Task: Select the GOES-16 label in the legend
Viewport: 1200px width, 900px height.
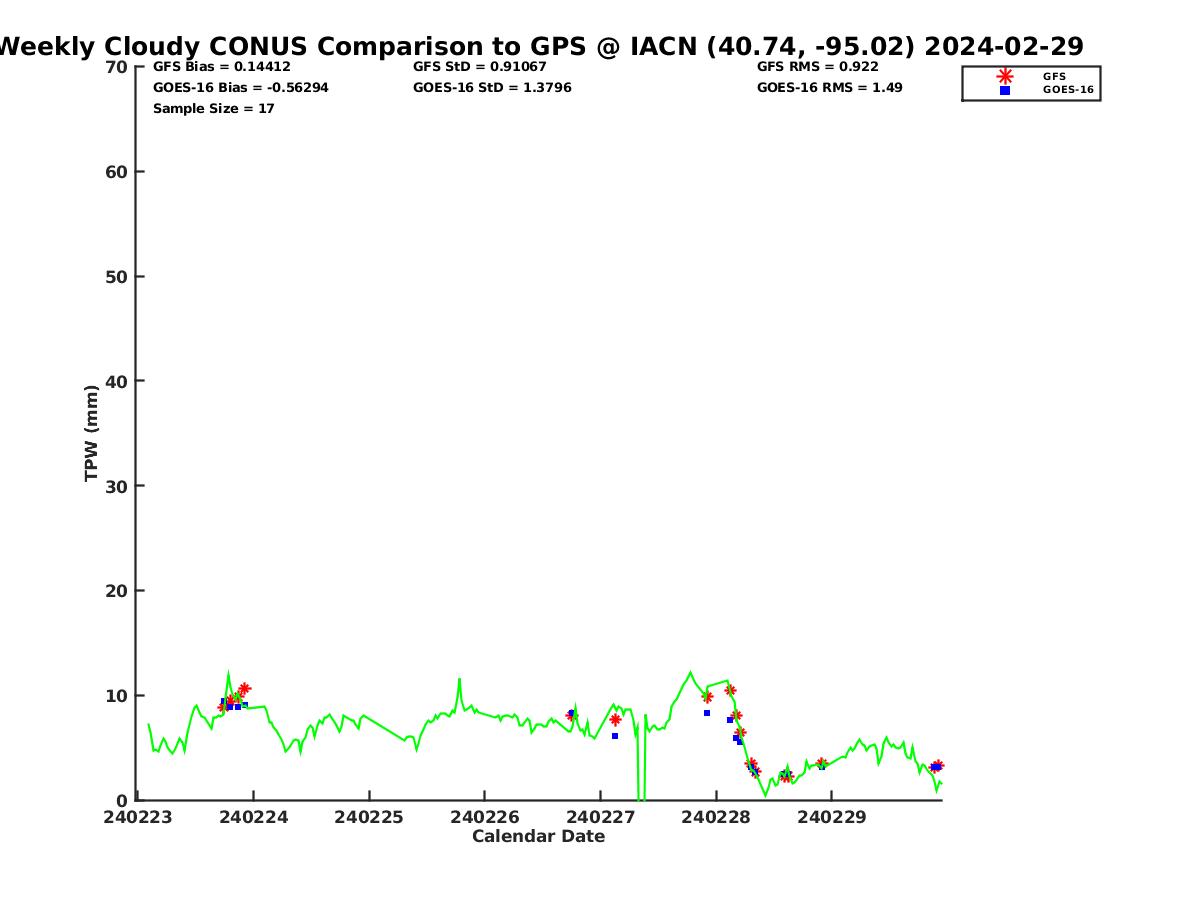Action: [1068, 90]
